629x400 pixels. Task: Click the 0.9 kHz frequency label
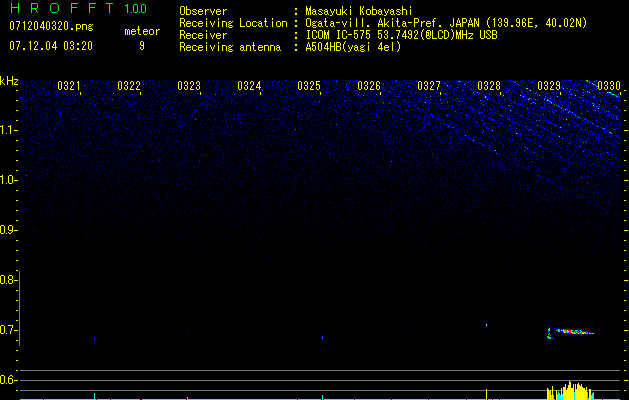[x=7, y=230]
